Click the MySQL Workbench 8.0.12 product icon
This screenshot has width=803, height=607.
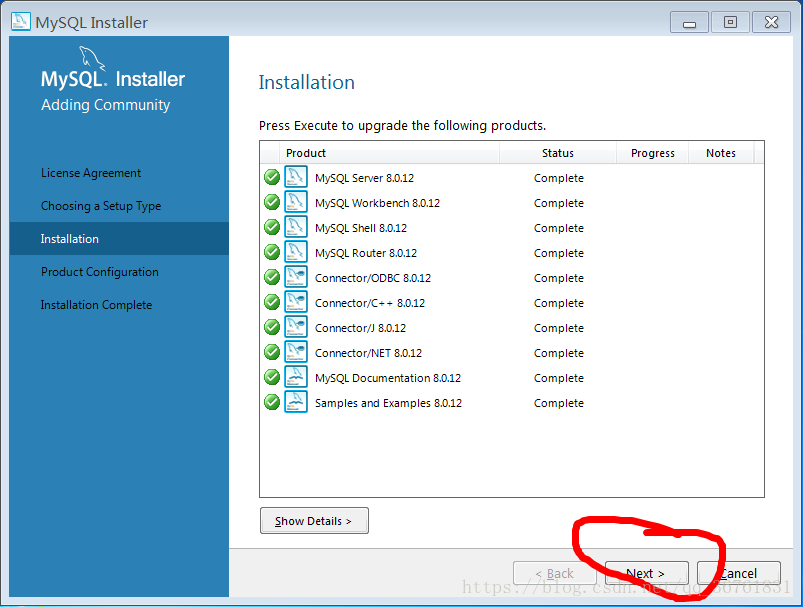pos(296,202)
